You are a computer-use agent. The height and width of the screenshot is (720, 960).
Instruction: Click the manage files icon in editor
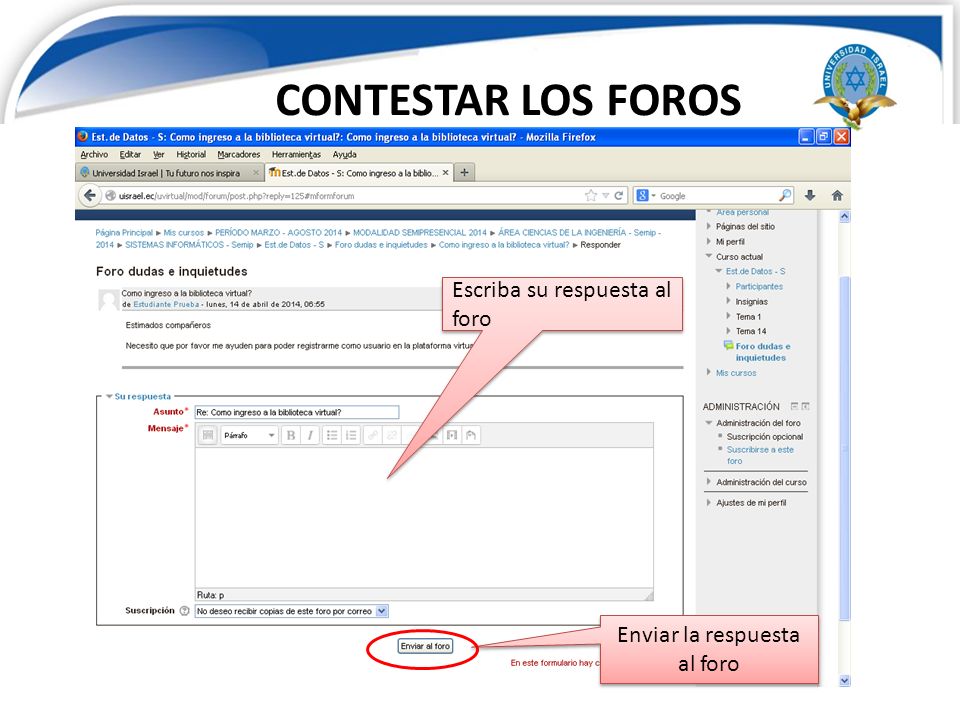coord(471,435)
